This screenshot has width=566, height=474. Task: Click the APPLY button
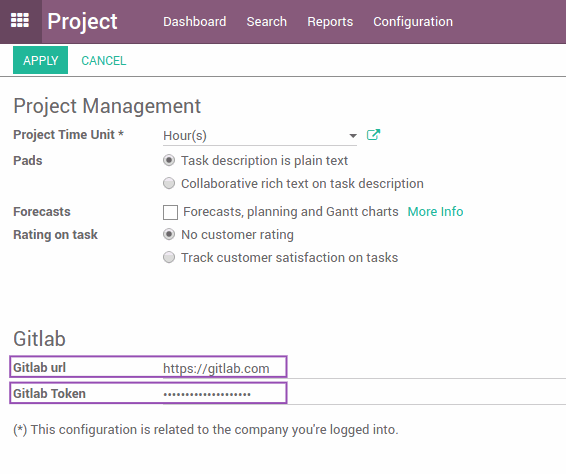(40, 60)
